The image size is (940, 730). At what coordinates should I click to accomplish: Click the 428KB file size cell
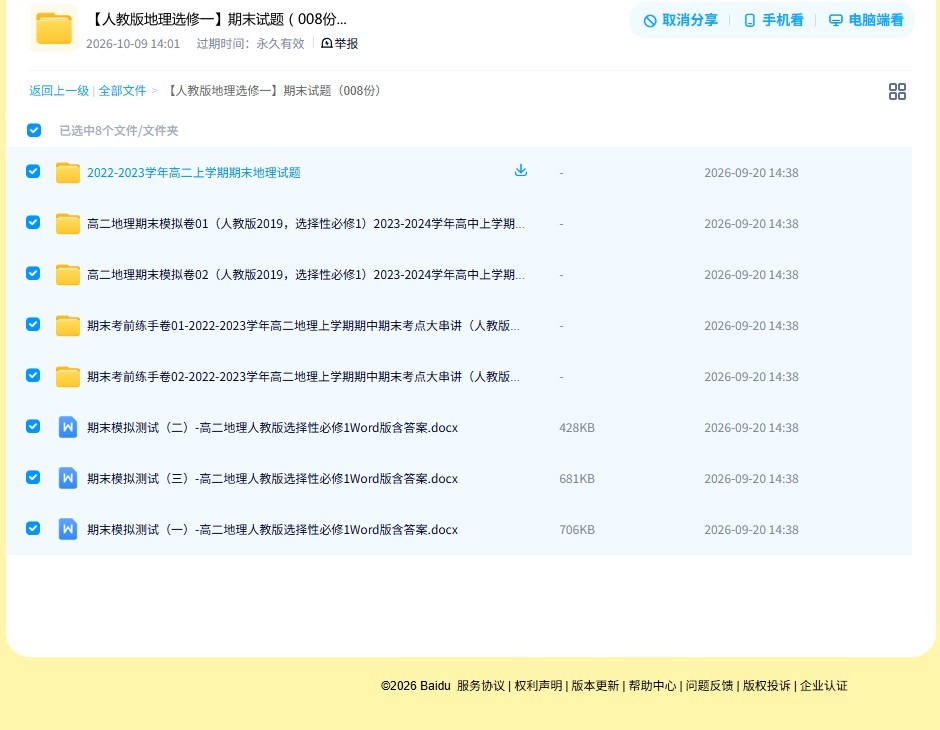point(577,427)
